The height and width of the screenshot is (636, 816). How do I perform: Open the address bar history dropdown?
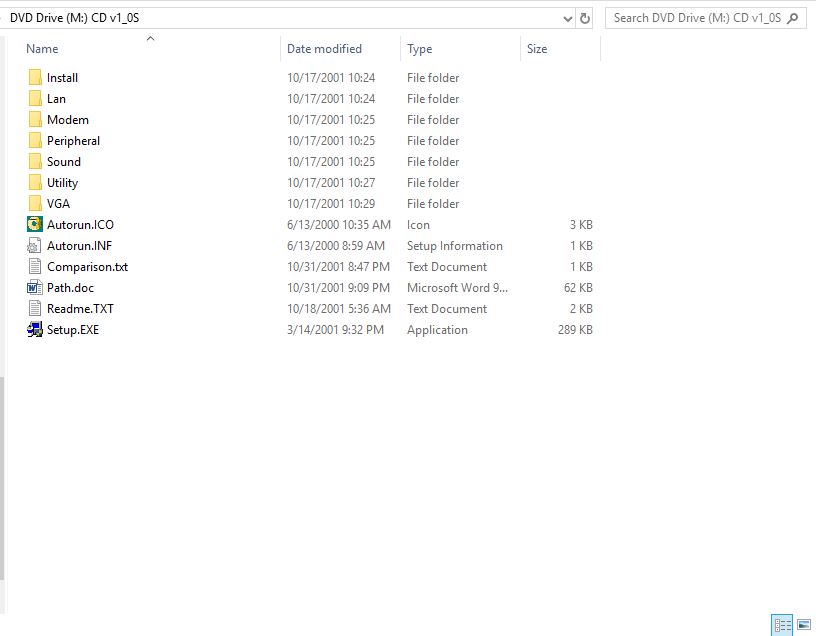pyautogui.click(x=568, y=18)
